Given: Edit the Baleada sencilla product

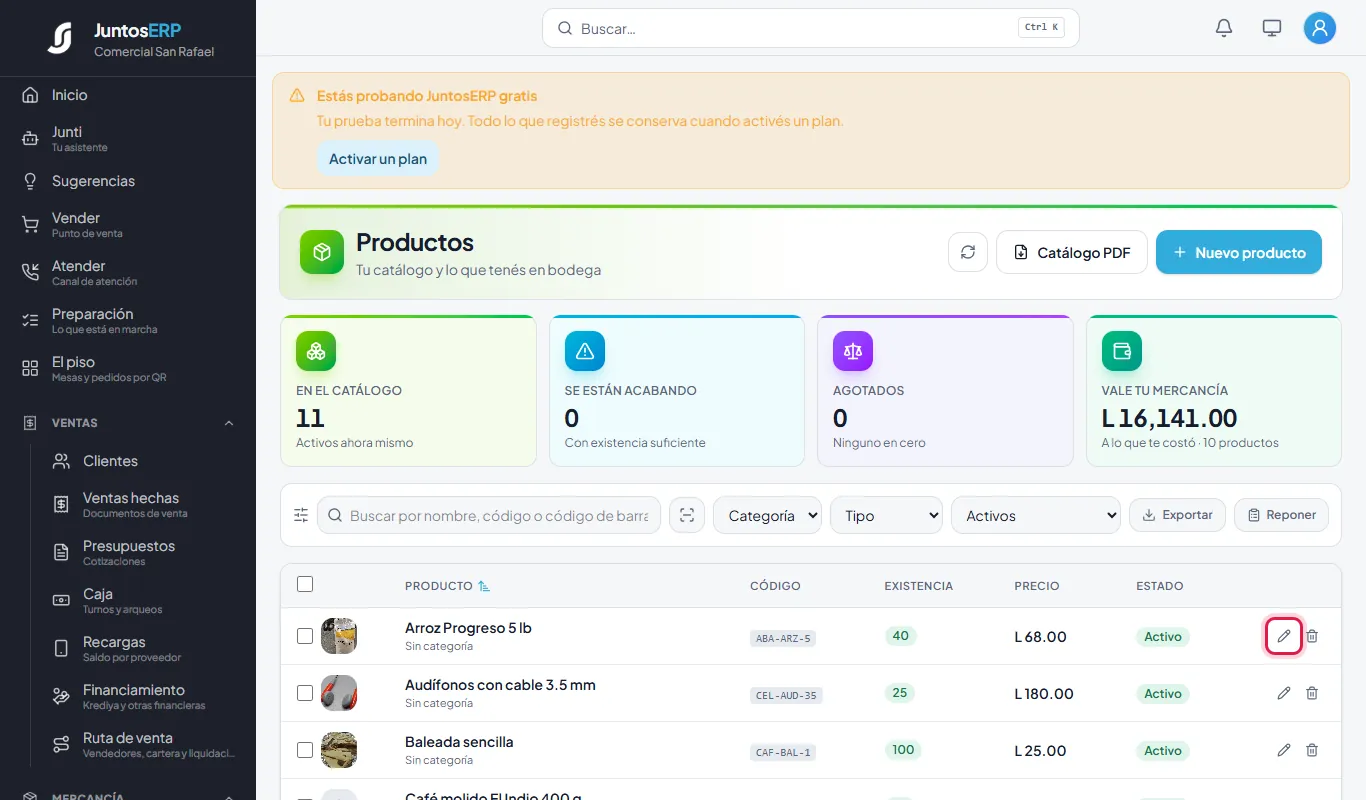Looking at the screenshot, I should (1284, 750).
